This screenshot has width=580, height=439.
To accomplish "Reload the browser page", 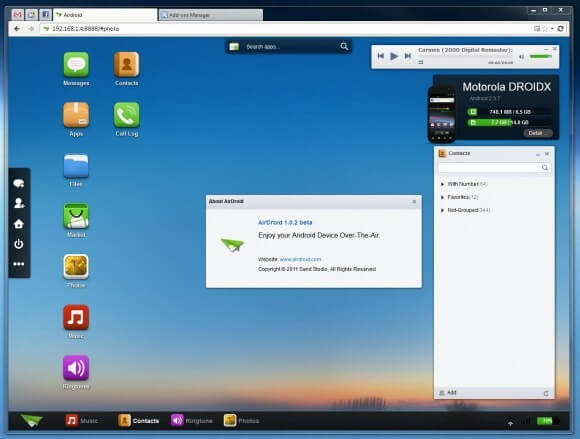I will pos(561,28).
